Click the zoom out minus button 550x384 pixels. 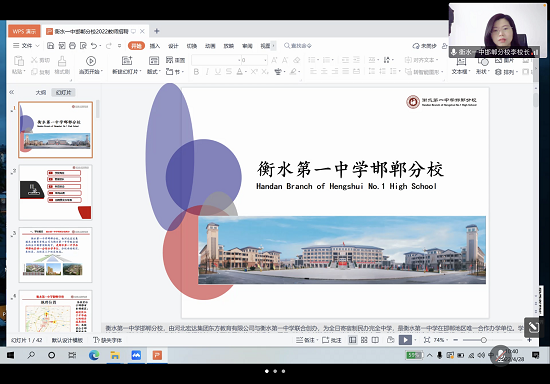pos(455,340)
